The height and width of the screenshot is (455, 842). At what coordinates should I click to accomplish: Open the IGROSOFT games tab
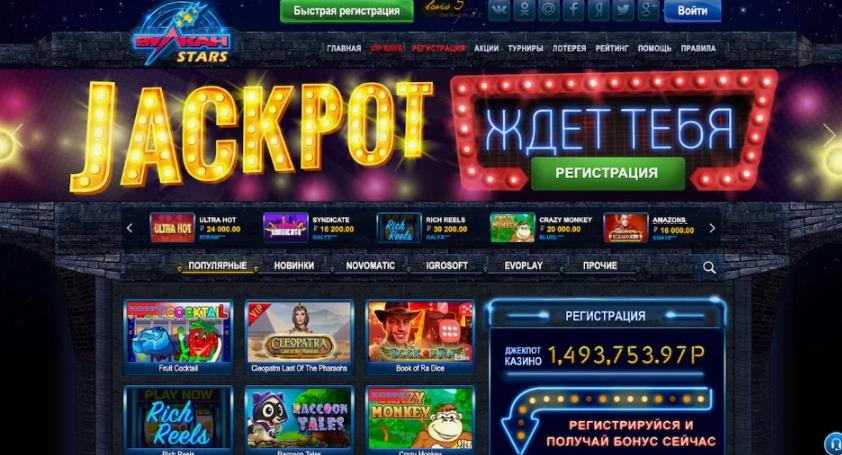pos(447,266)
